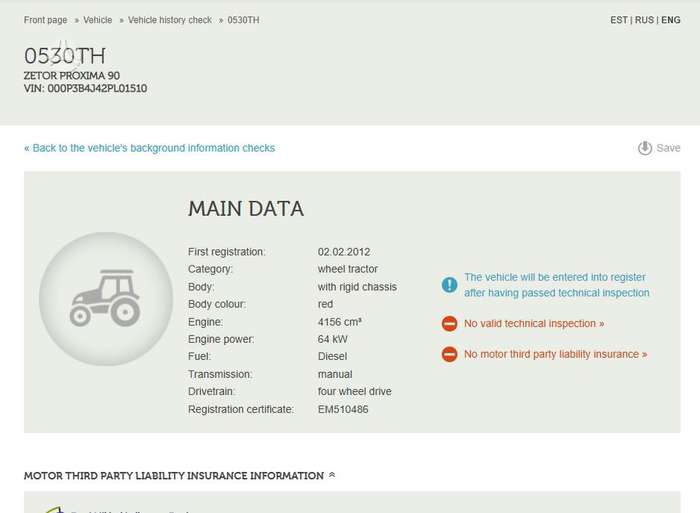
Task: Open No valid technical inspection link
Action: click(x=534, y=323)
